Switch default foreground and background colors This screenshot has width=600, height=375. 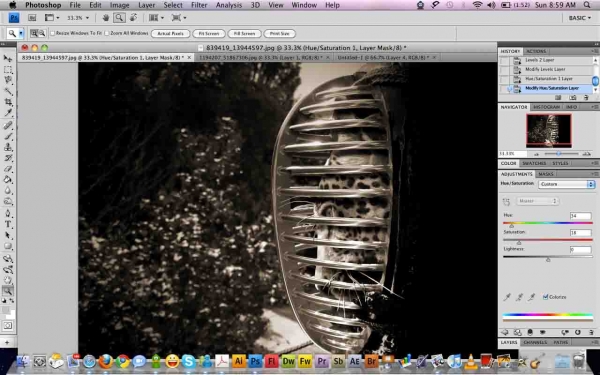[4, 301]
